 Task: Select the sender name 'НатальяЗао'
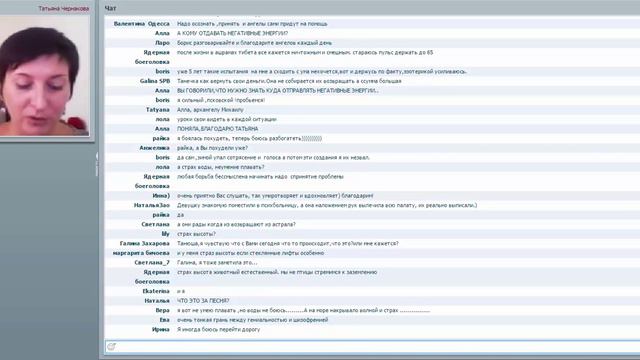click(151, 205)
